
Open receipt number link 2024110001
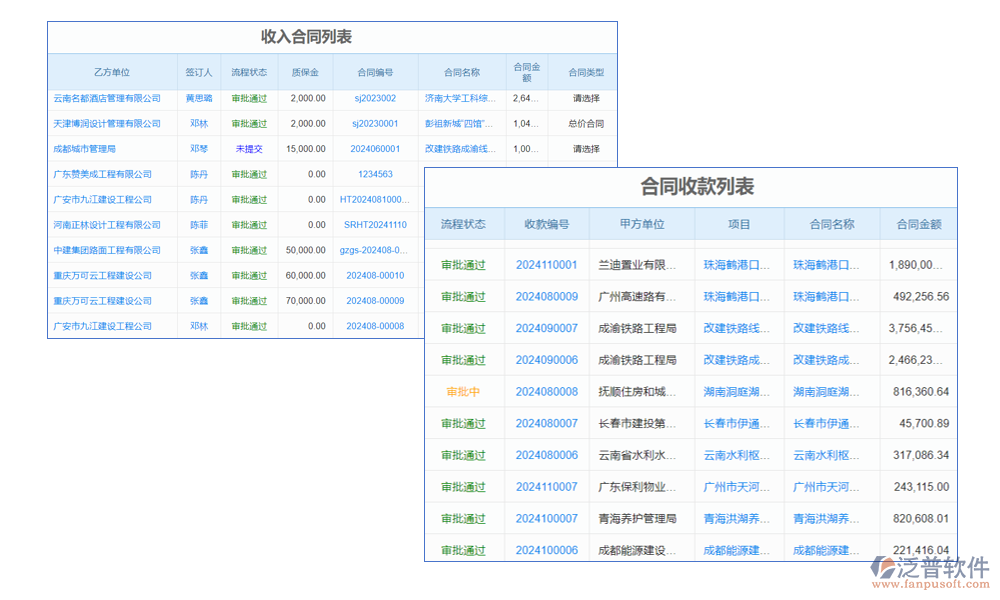click(x=547, y=264)
